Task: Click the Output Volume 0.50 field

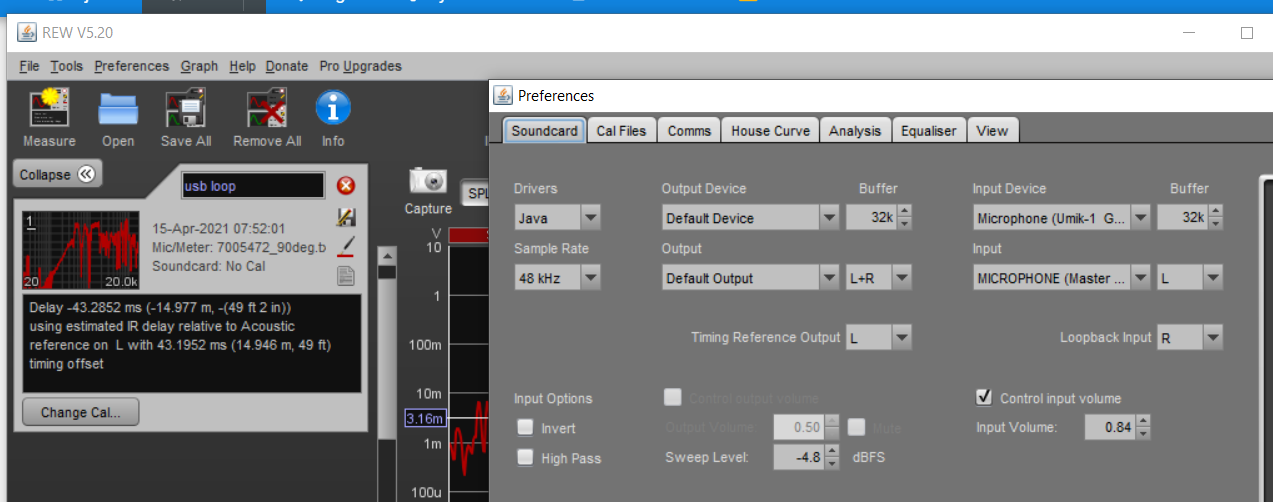Action: (800, 428)
